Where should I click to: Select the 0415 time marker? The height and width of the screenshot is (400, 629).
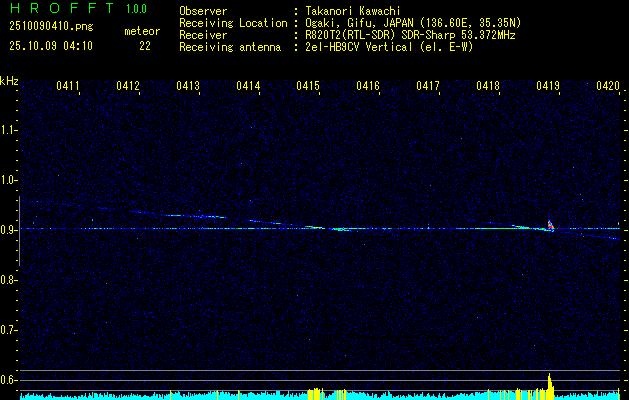[x=308, y=87]
